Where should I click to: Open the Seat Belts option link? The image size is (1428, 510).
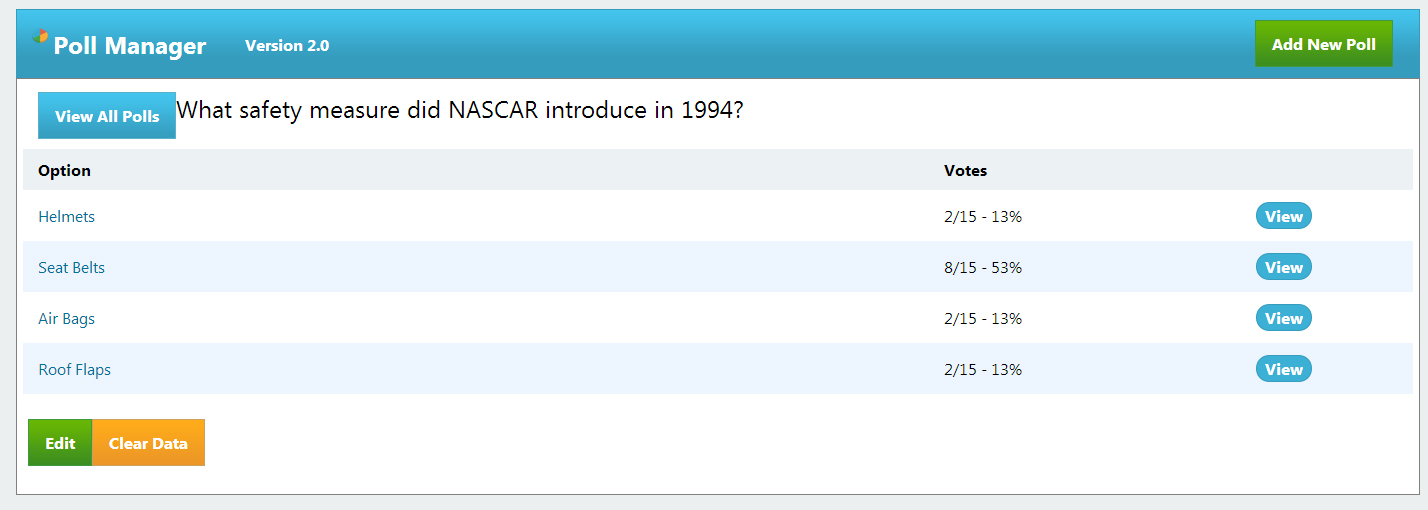(71, 268)
